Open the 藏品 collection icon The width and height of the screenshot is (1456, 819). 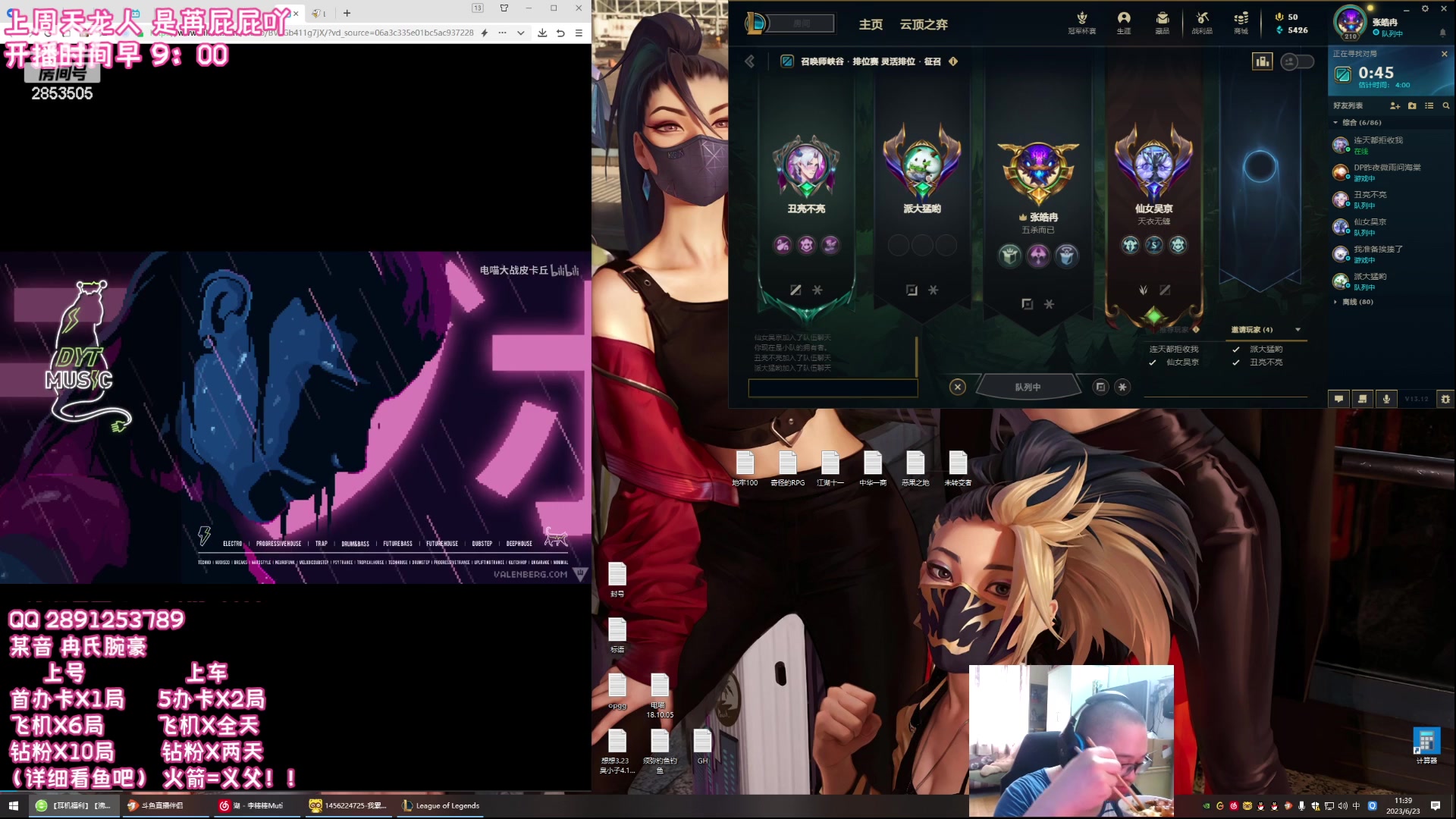(1163, 23)
